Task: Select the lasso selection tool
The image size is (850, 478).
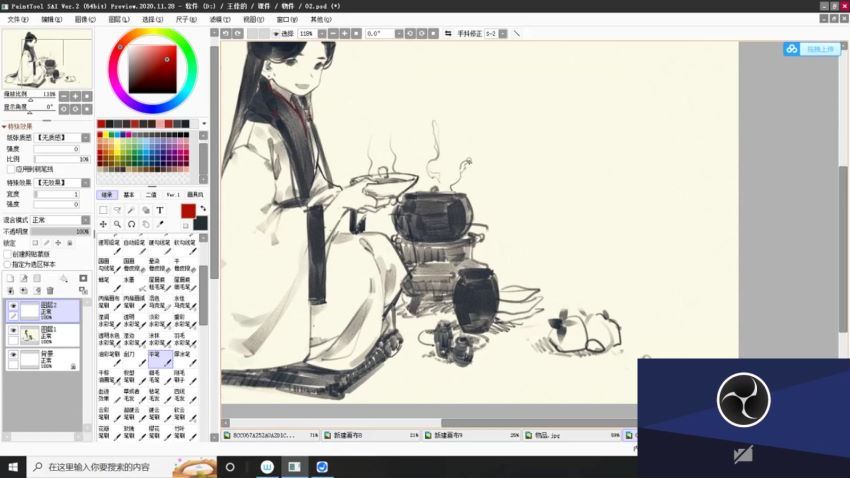Action: (117, 210)
